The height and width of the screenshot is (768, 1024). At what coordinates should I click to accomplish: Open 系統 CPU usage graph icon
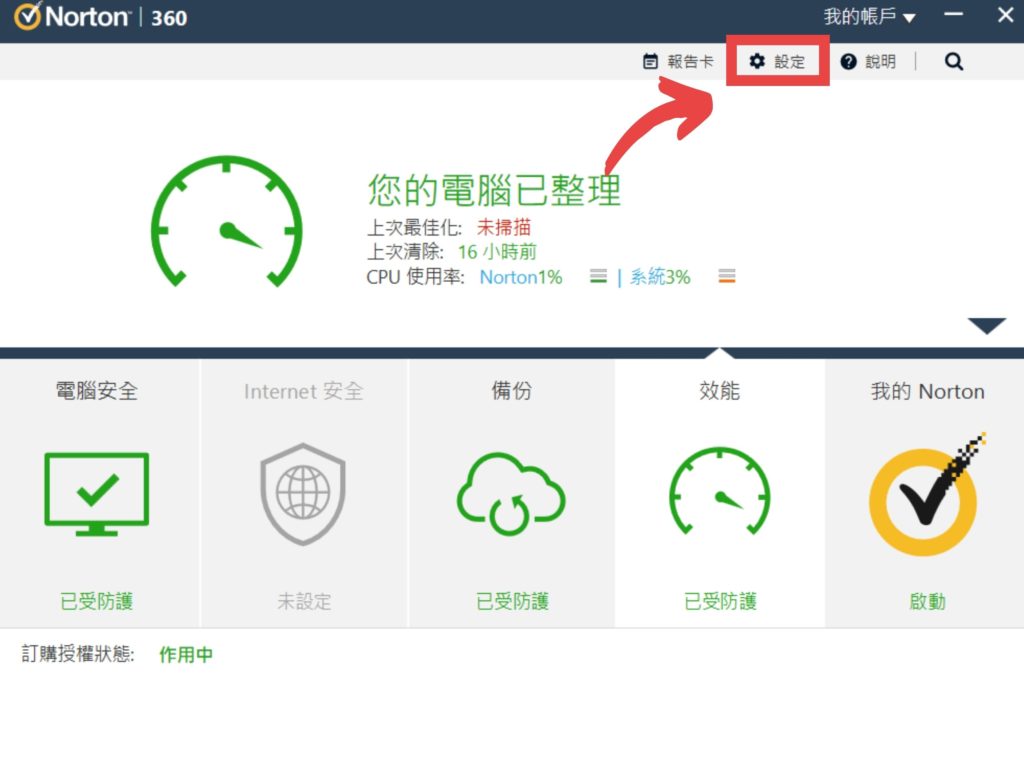727,276
